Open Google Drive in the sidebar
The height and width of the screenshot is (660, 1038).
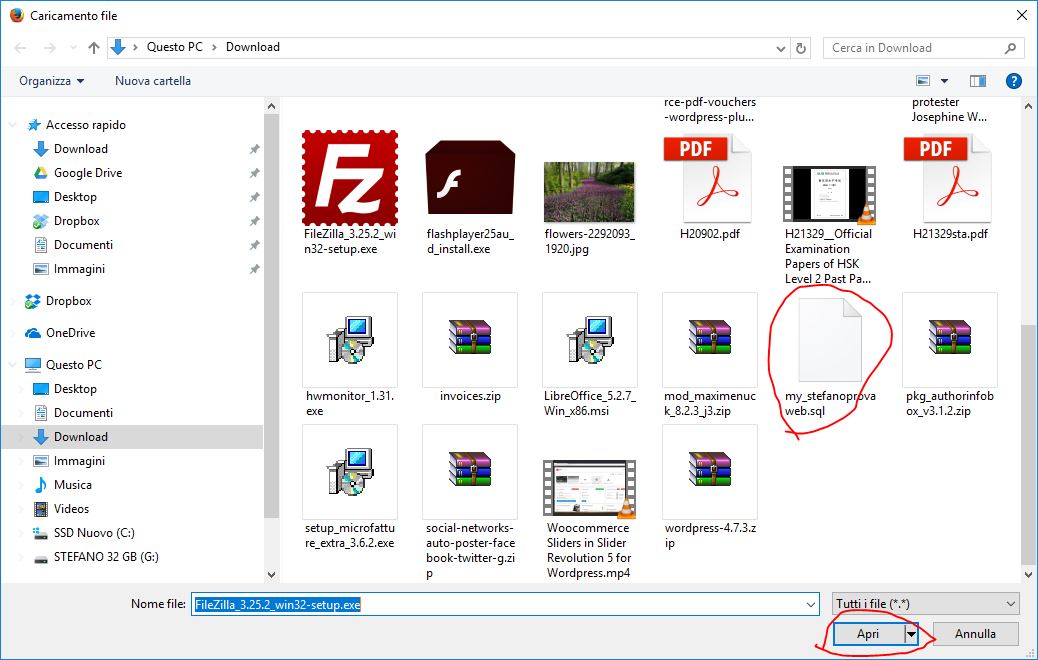(88, 173)
